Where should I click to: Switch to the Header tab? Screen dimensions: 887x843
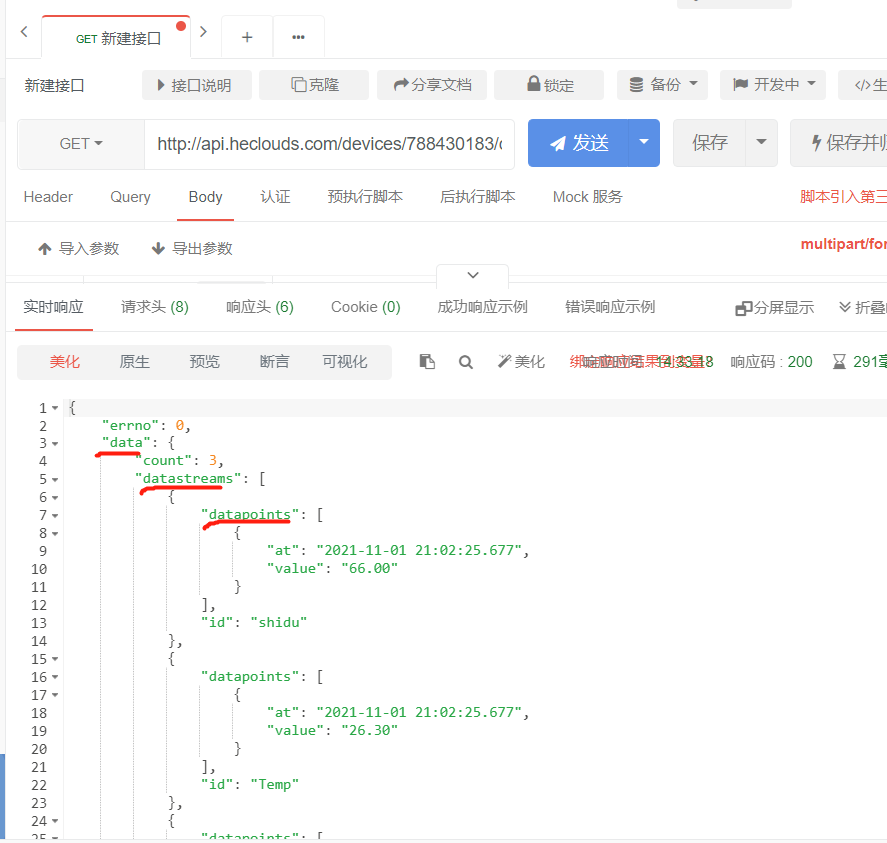(48, 197)
